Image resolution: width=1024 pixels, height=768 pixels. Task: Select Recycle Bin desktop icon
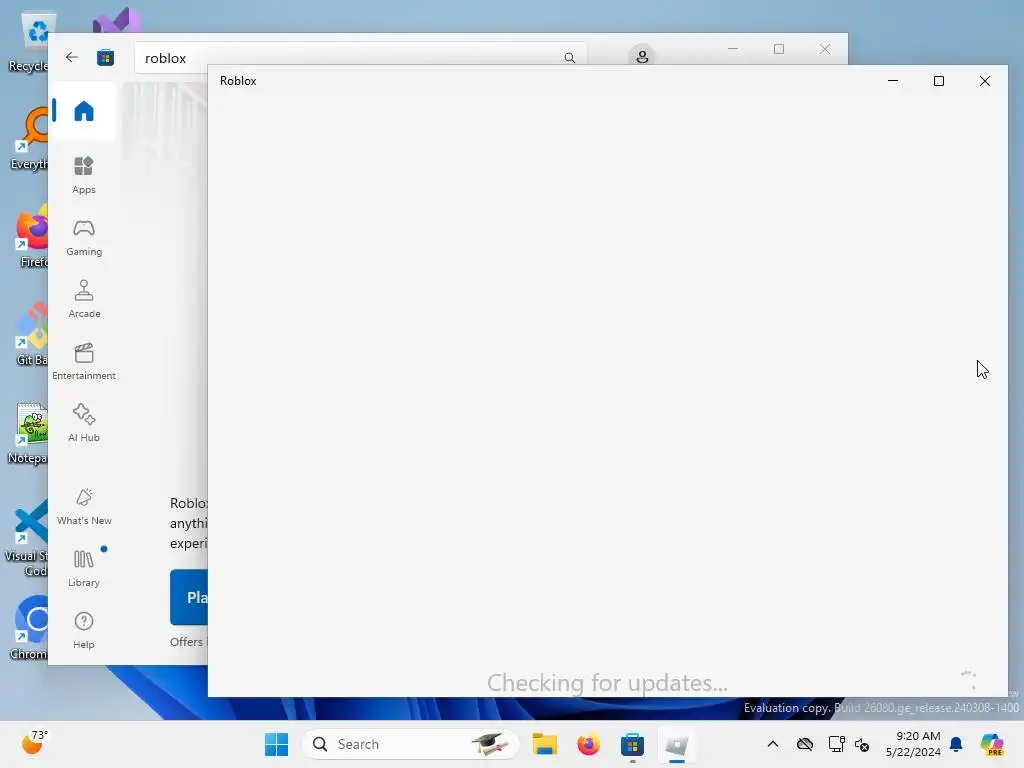(x=29, y=42)
